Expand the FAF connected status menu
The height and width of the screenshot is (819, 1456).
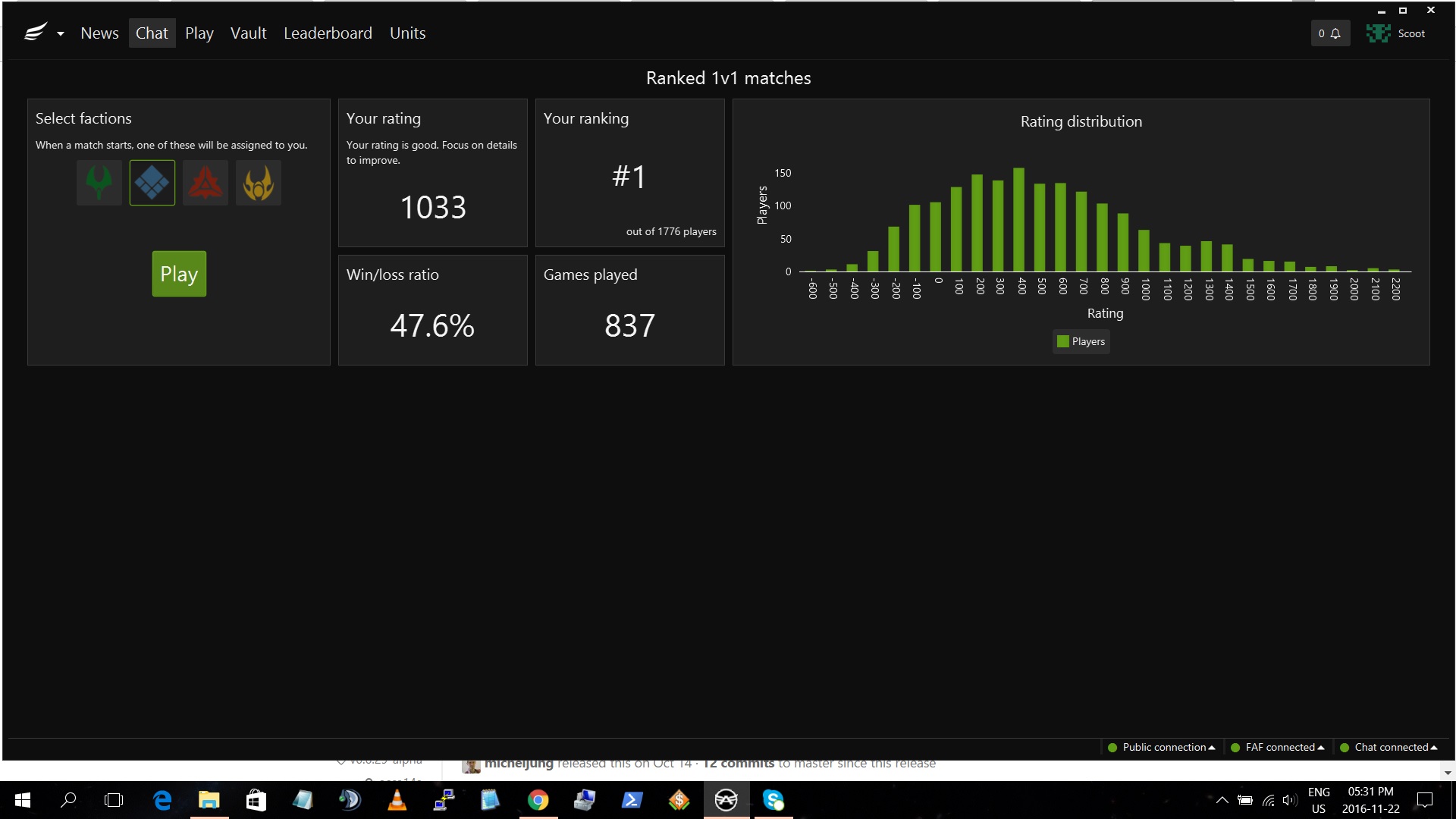point(1278,747)
